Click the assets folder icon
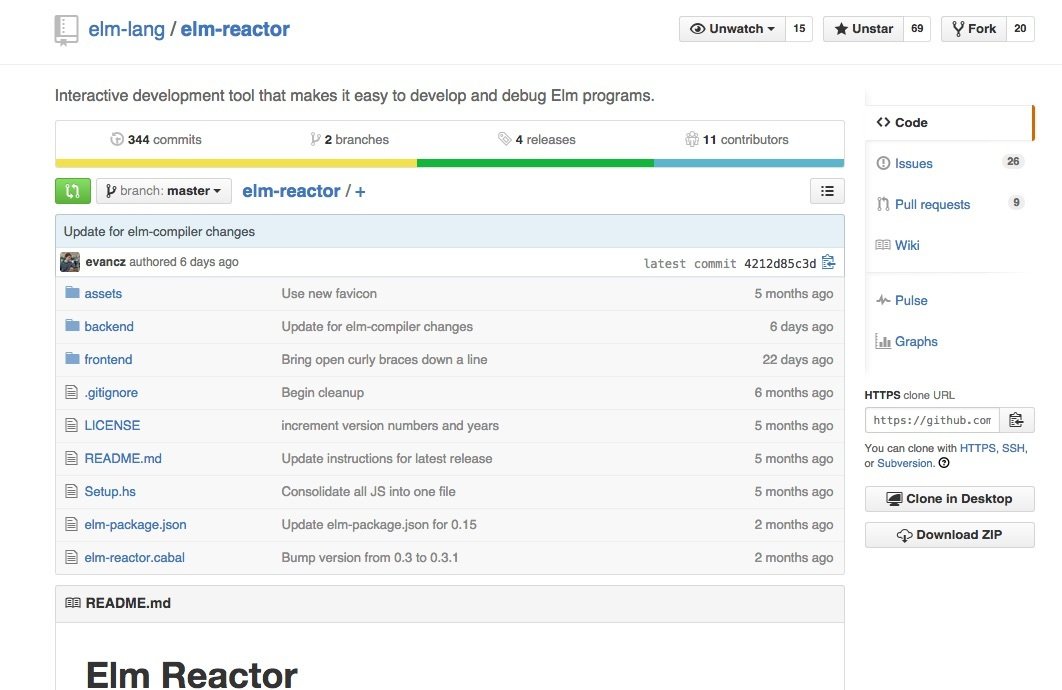This screenshot has width=1062, height=690. point(72,293)
